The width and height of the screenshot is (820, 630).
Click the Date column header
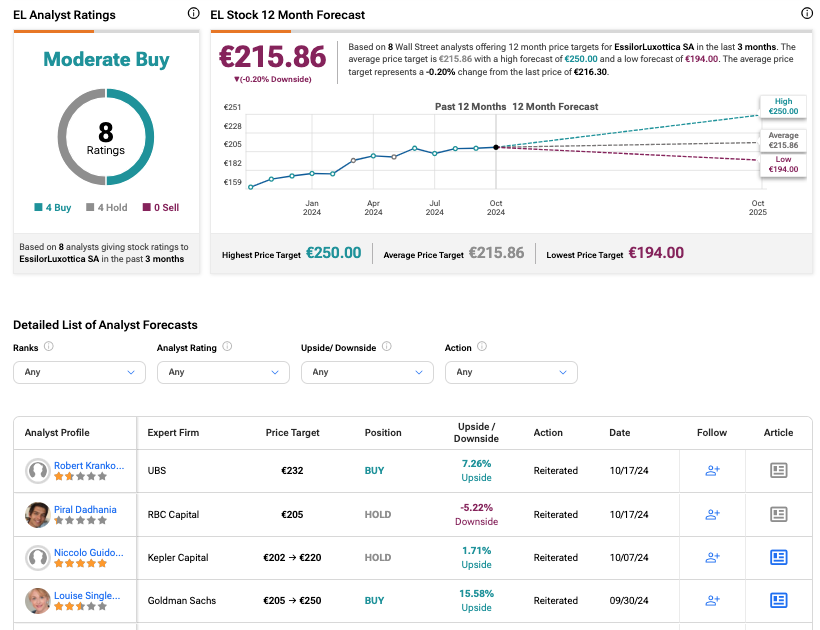click(x=619, y=433)
